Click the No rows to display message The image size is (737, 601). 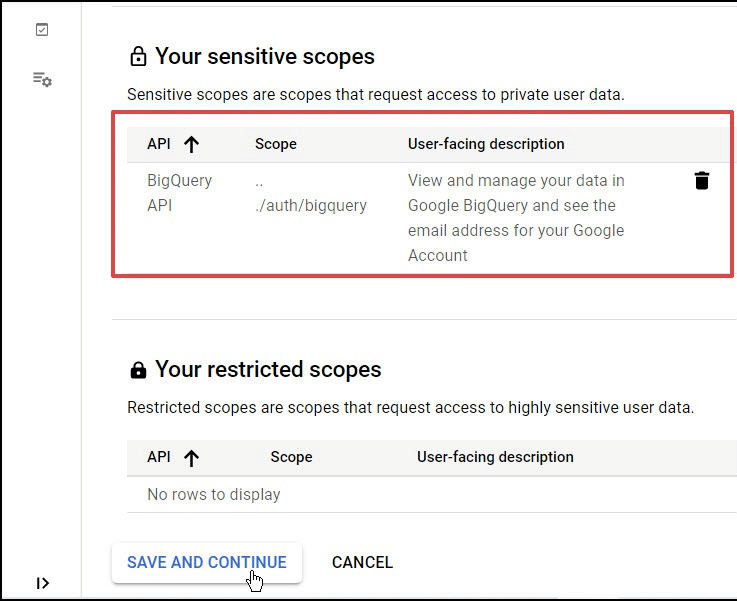point(214,494)
